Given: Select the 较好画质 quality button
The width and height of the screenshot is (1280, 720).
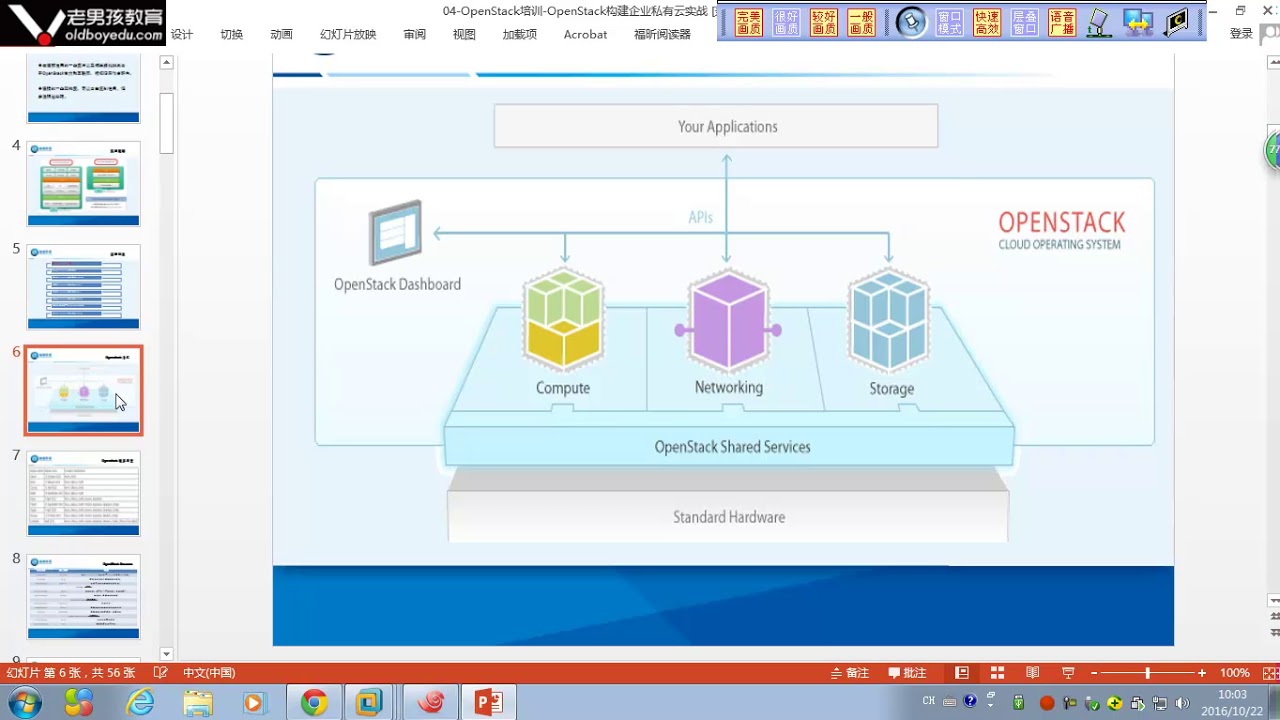Looking at the screenshot, I should pyautogui.click(x=823, y=22).
